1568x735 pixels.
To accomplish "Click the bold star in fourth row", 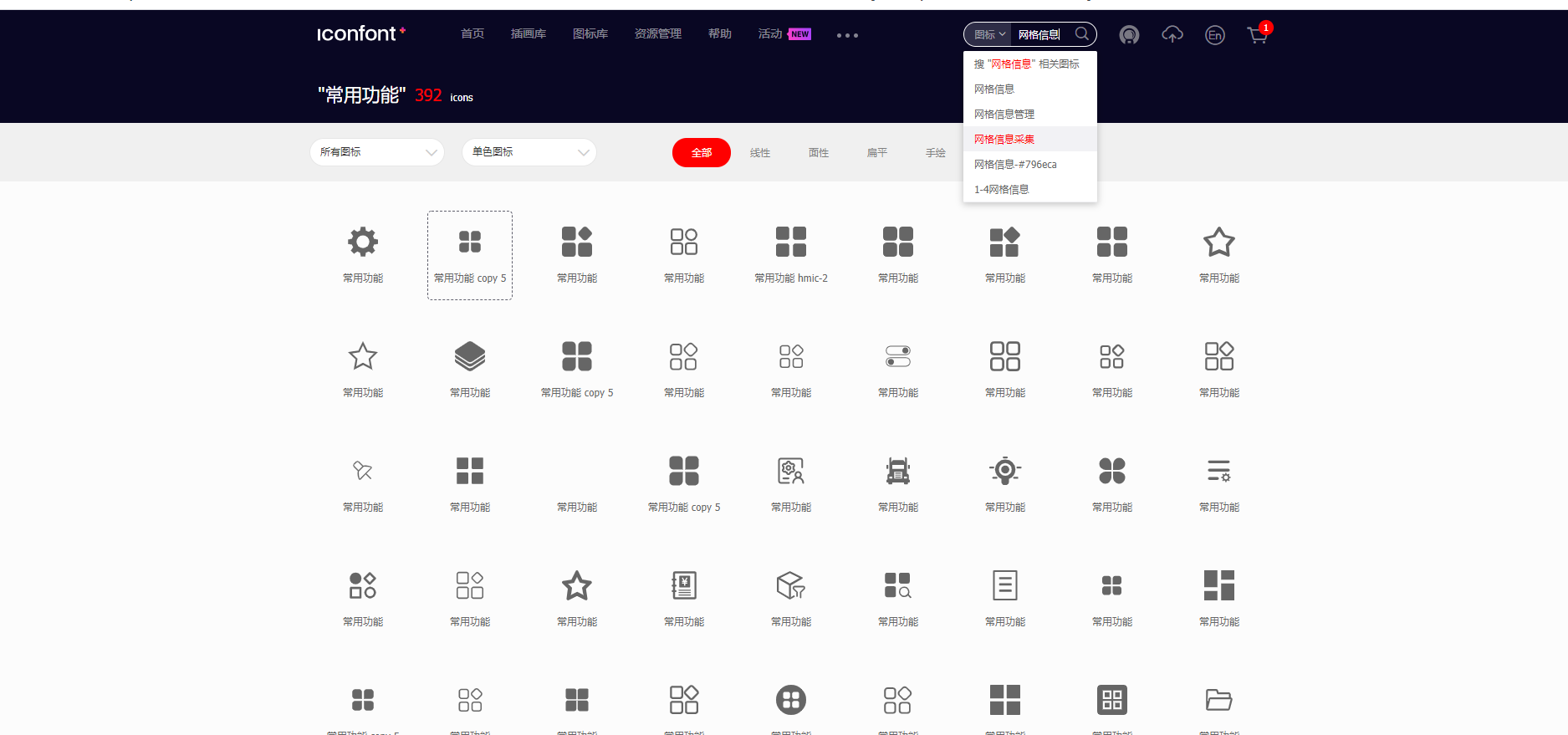I will tap(577, 585).
